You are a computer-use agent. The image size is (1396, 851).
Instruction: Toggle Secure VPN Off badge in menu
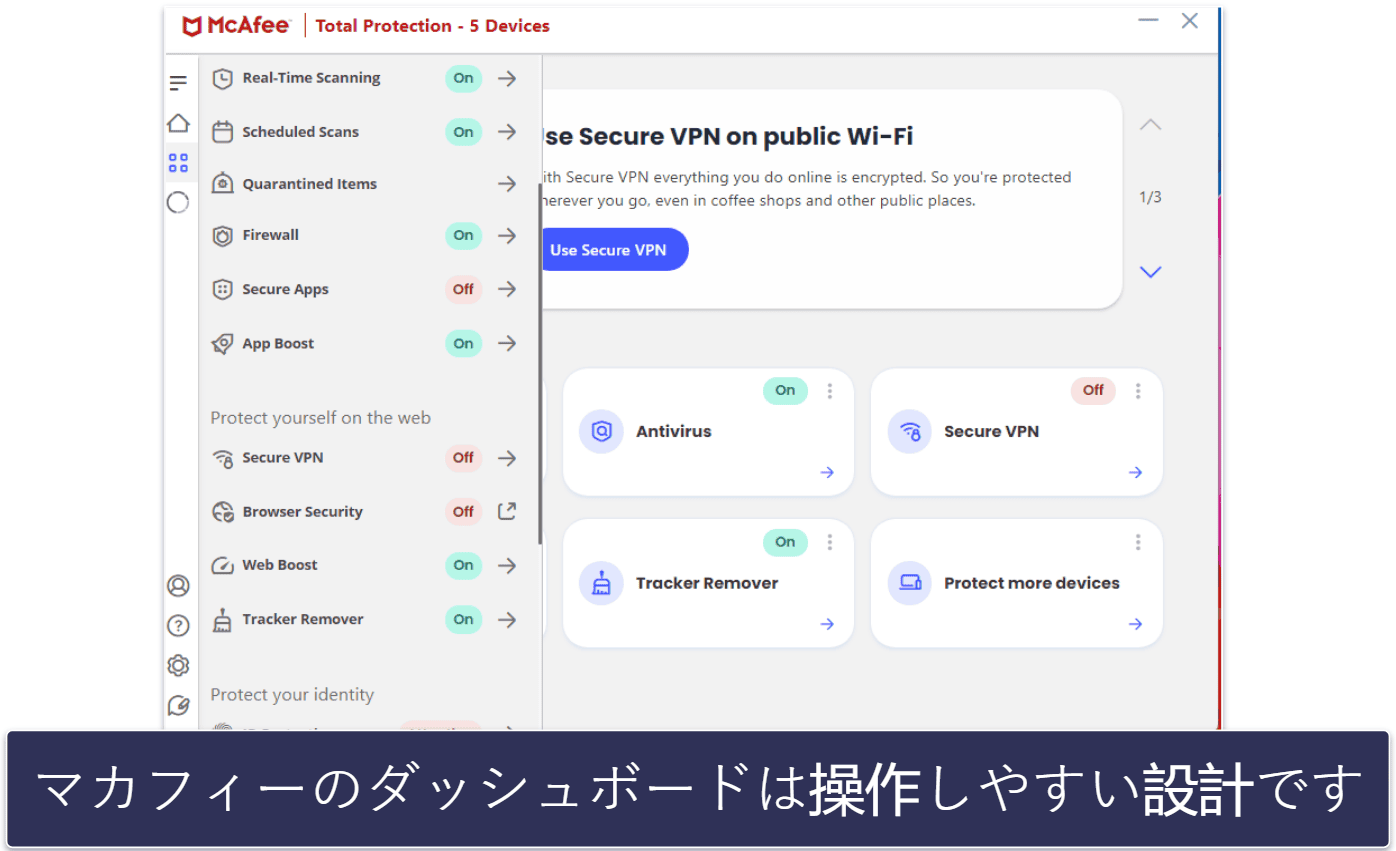[463, 458]
